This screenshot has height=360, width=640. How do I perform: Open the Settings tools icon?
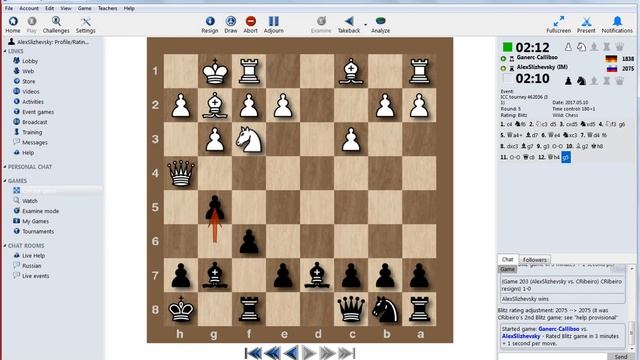pos(85,25)
